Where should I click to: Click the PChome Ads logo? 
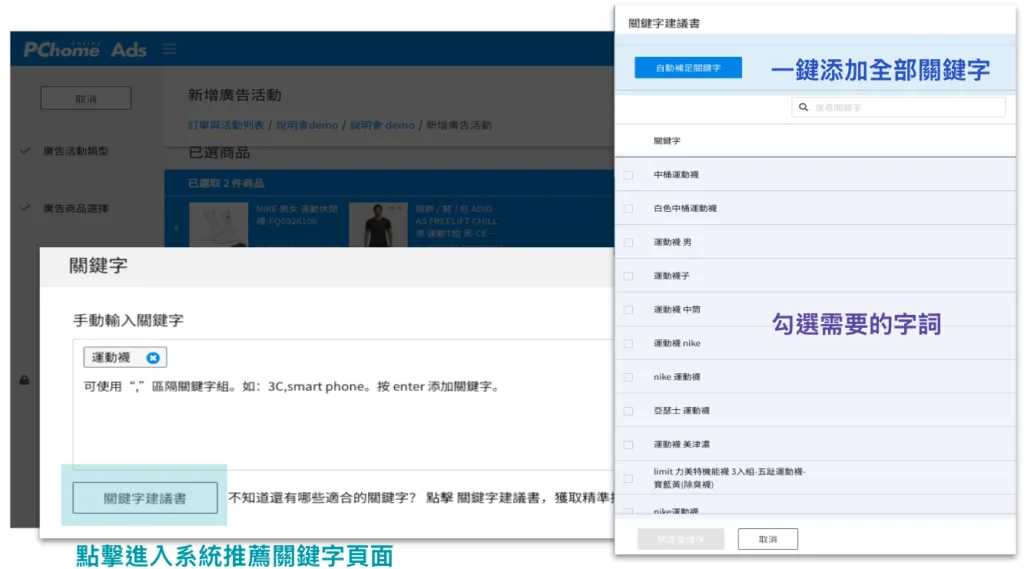pos(85,49)
